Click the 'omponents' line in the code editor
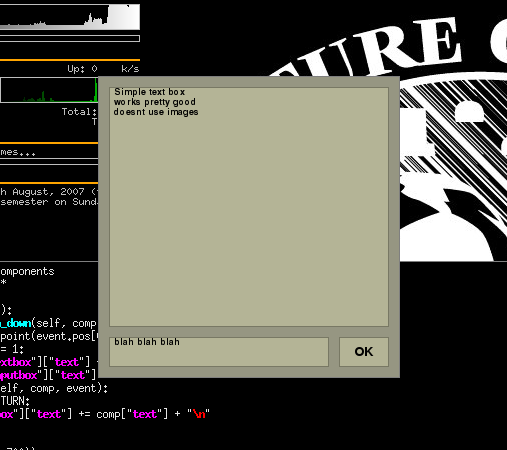 (27, 271)
